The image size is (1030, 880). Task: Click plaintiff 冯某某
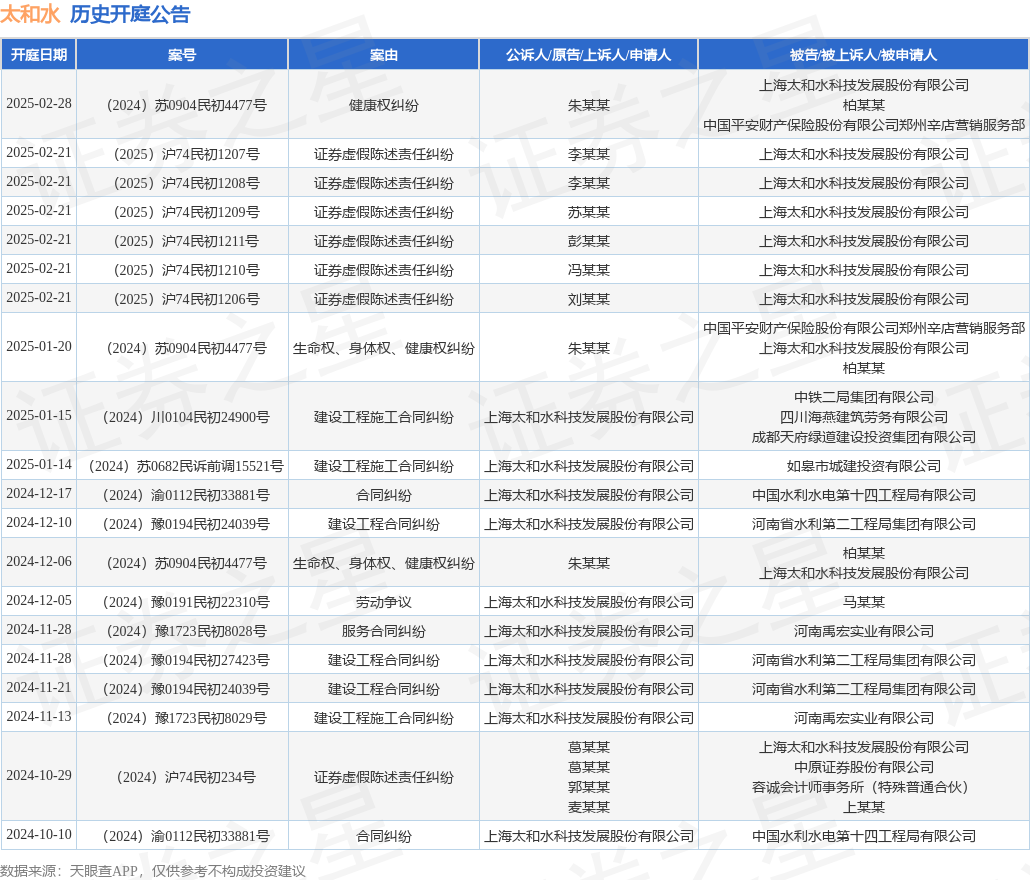point(589,270)
